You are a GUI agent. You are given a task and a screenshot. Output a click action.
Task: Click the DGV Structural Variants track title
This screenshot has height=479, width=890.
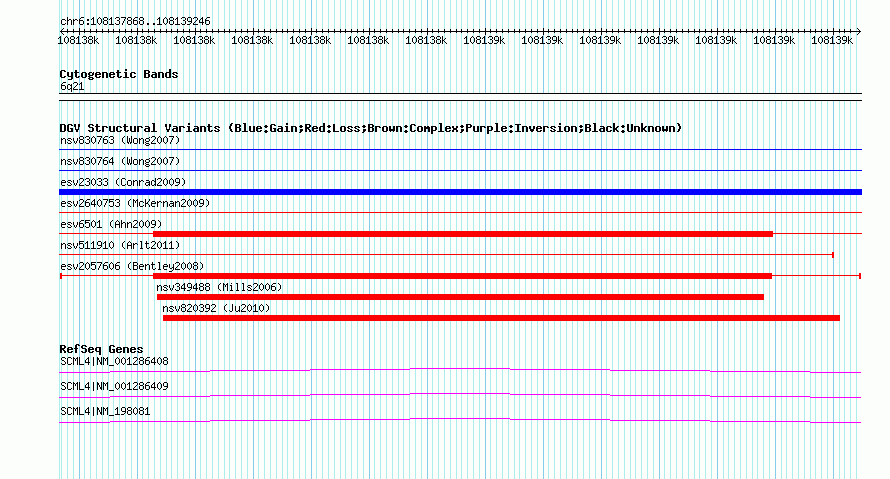point(370,128)
